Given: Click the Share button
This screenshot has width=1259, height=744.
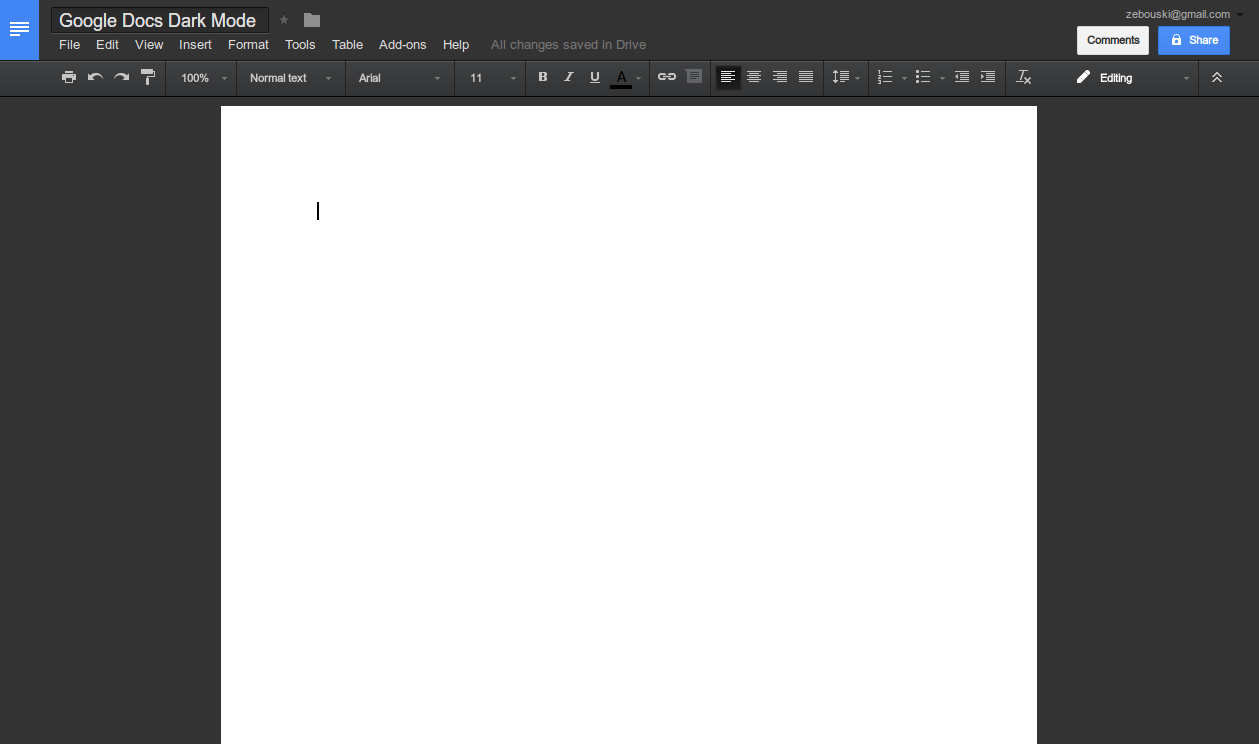Looking at the screenshot, I should pos(1193,40).
